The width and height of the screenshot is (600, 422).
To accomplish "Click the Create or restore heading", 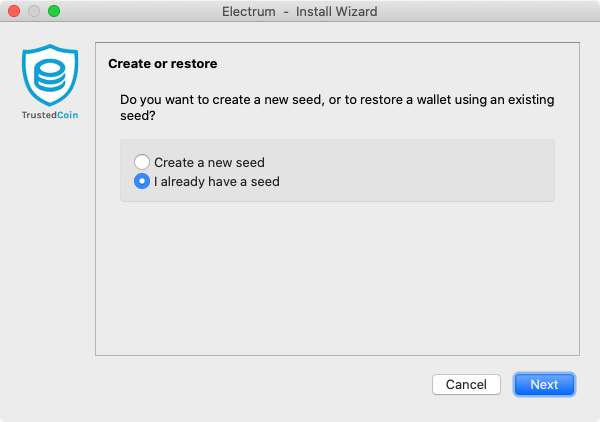I will [x=163, y=64].
